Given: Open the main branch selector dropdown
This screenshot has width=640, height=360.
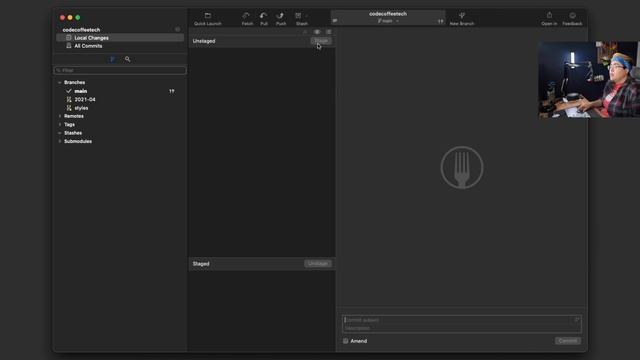Looking at the screenshot, I should tap(388, 21).
